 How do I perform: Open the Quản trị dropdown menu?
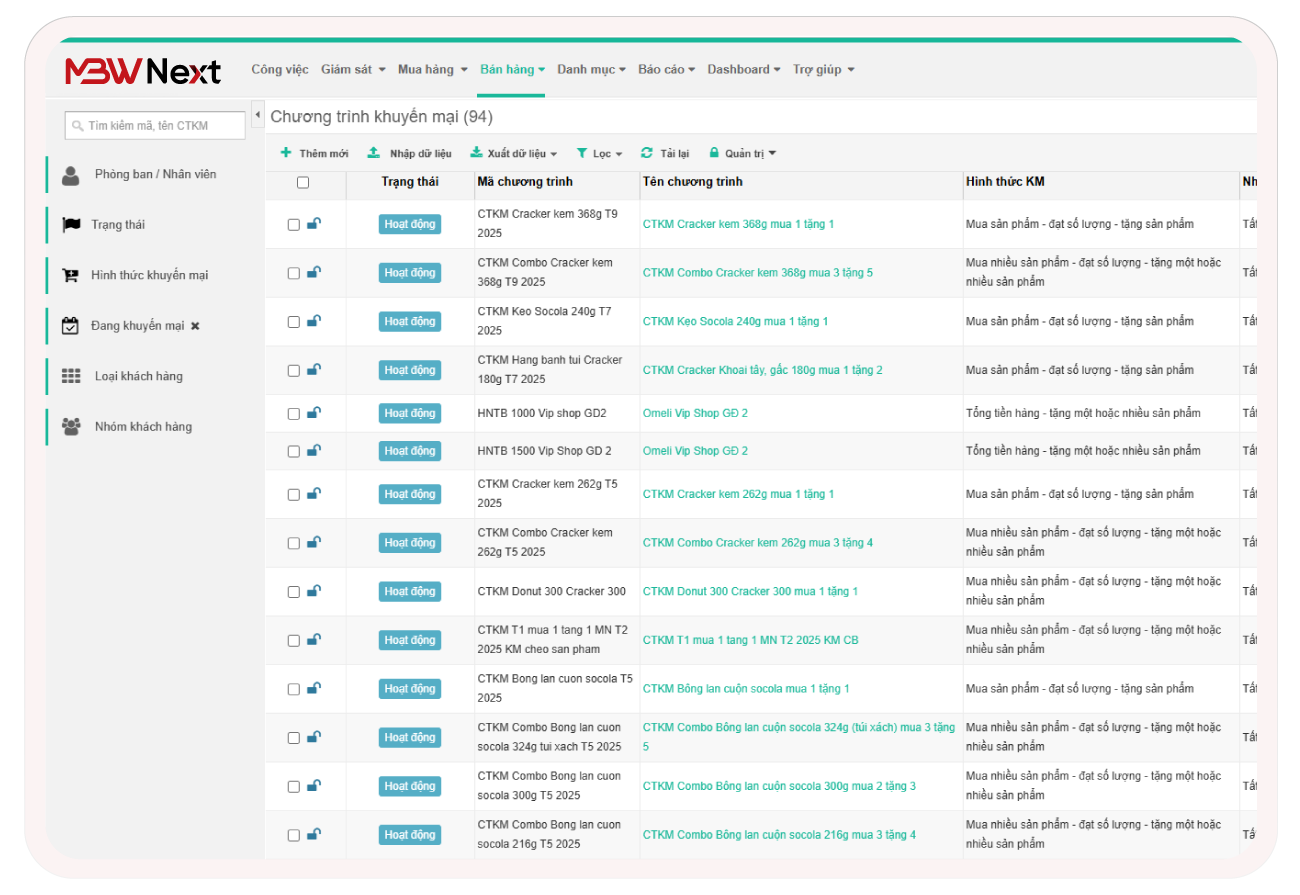tap(742, 154)
